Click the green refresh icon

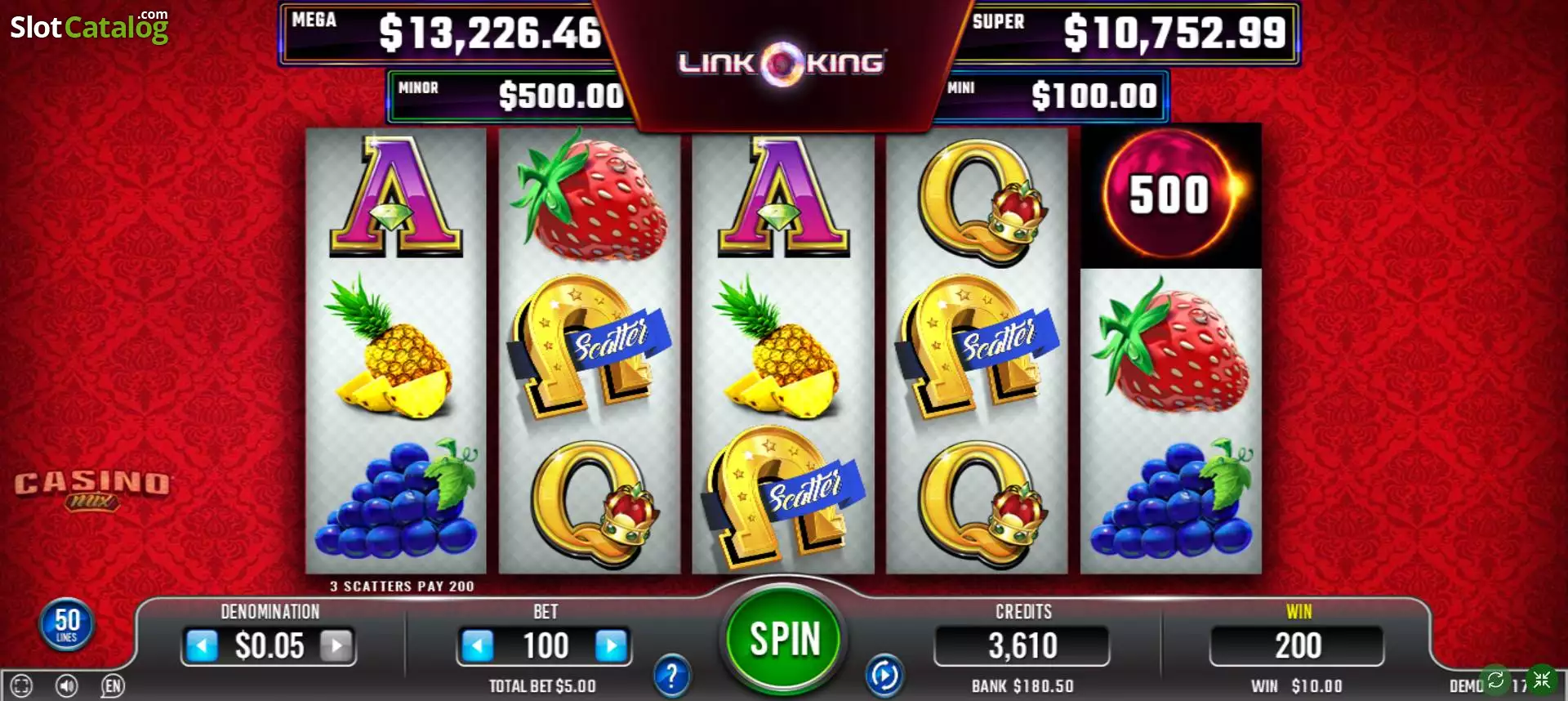tap(1495, 680)
